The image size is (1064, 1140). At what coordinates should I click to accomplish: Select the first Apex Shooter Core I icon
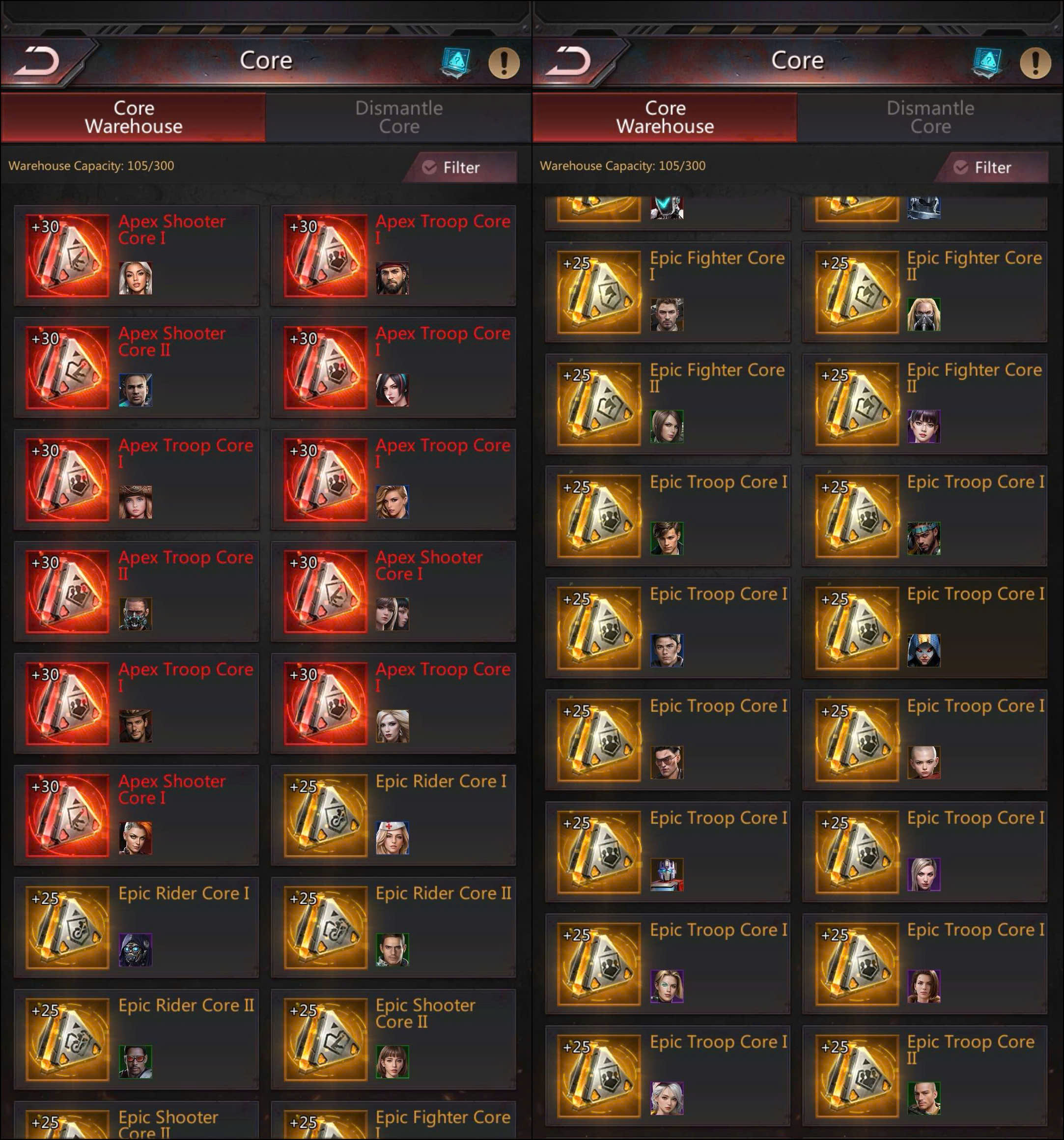point(68,255)
